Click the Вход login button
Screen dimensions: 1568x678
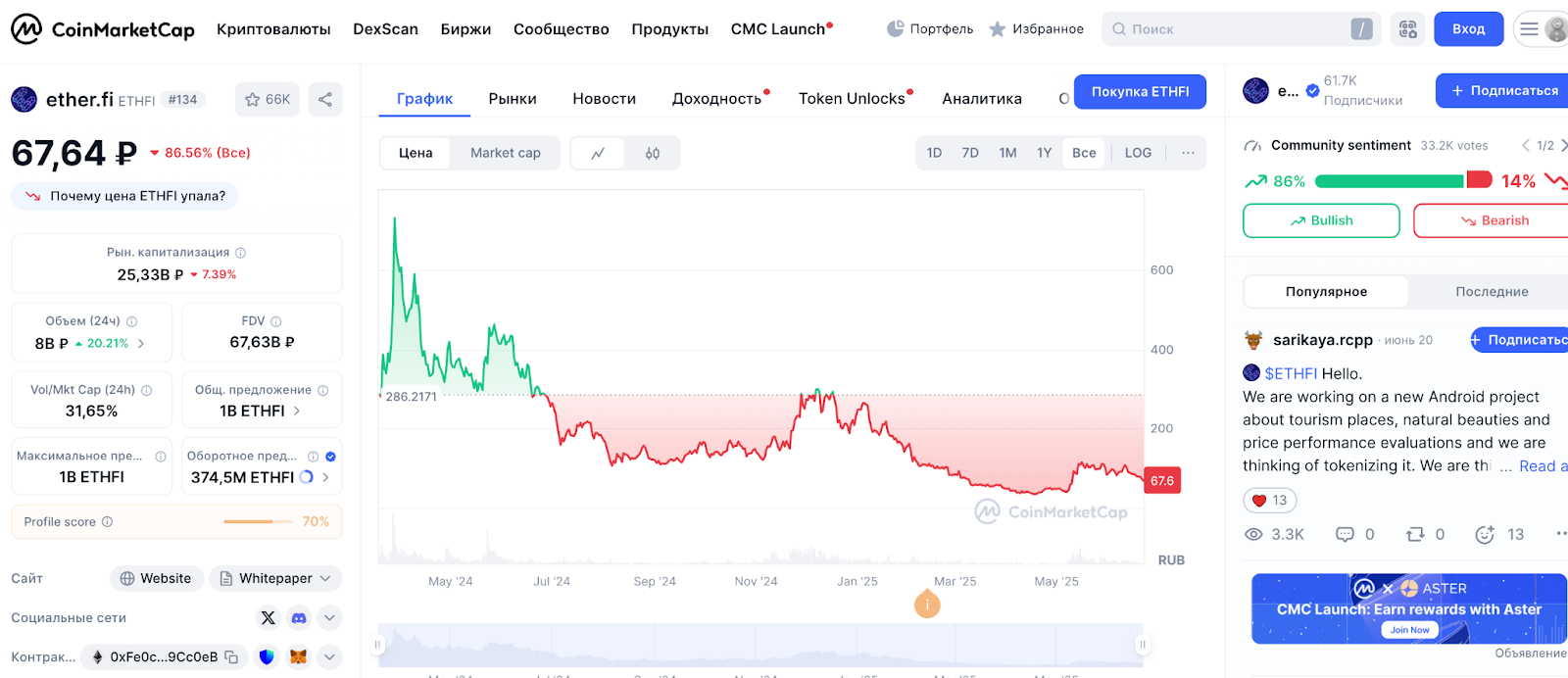coord(1468,29)
